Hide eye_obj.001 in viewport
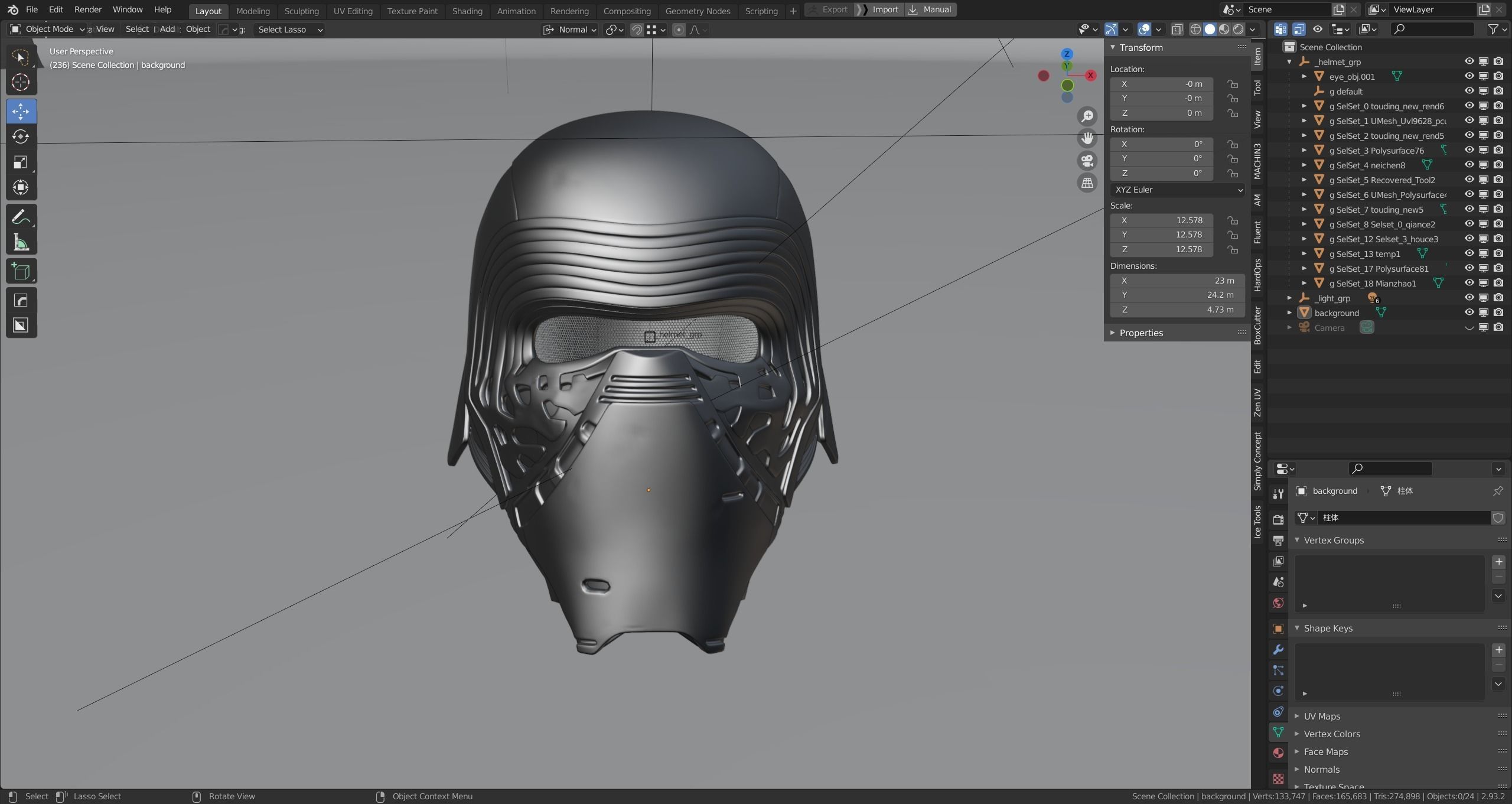Viewport: 1512px width, 804px height. pos(1469,76)
